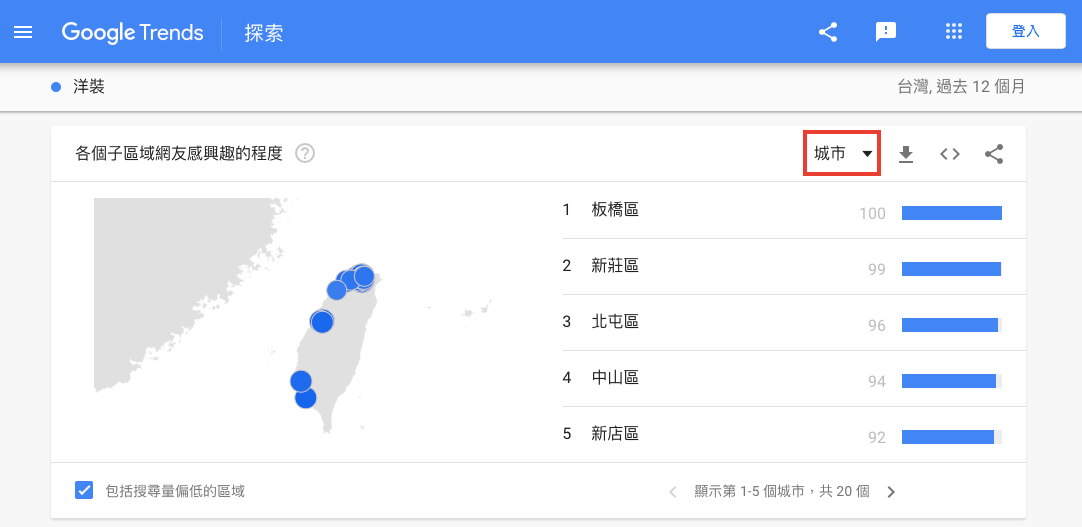Open the hamburger main menu
This screenshot has width=1082, height=527.
tap(23, 32)
